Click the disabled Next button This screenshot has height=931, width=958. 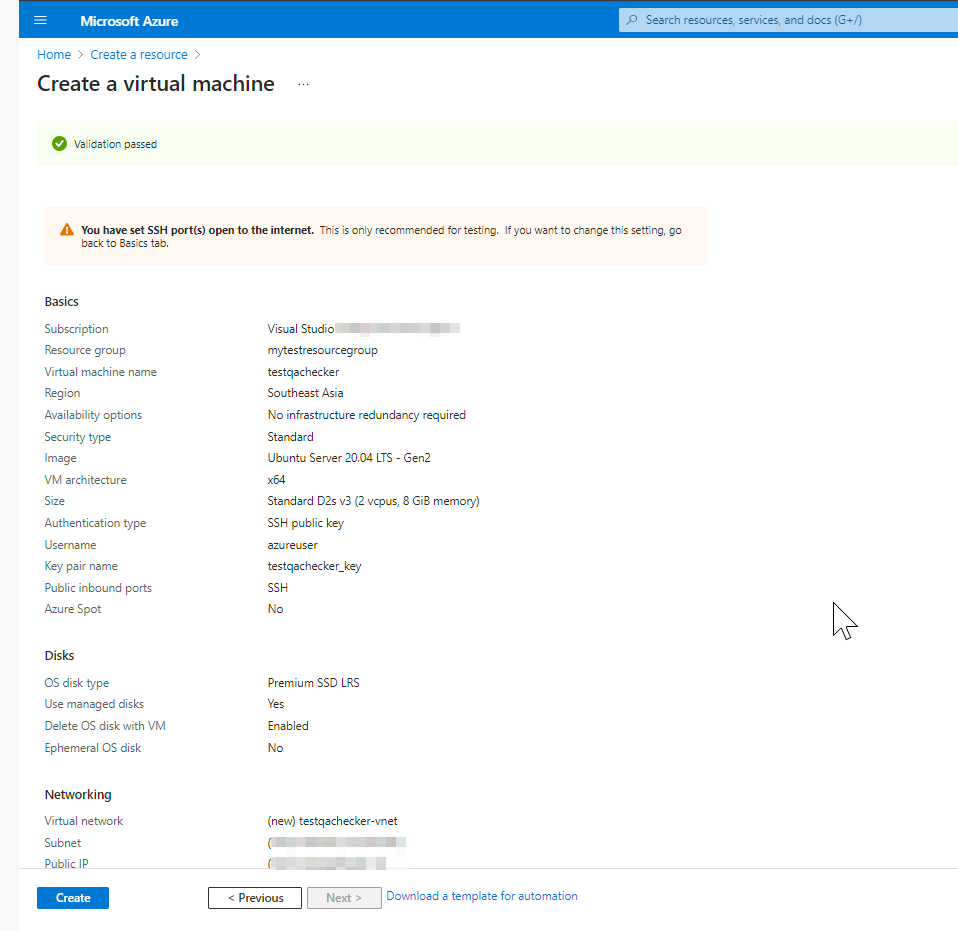pyautogui.click(x=344, y=897)
